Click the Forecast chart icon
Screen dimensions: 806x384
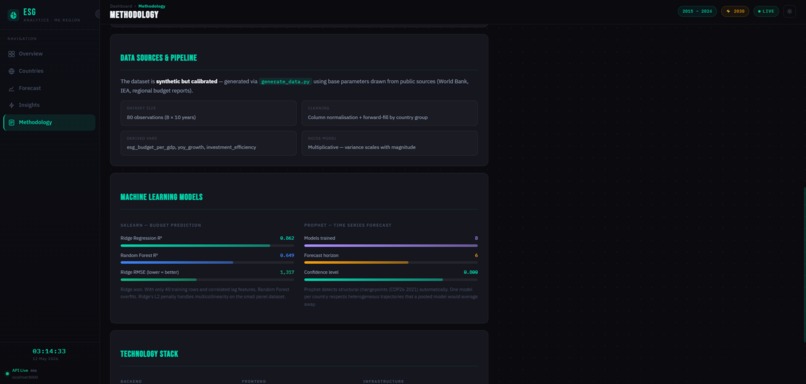click(x=11, y=88)
